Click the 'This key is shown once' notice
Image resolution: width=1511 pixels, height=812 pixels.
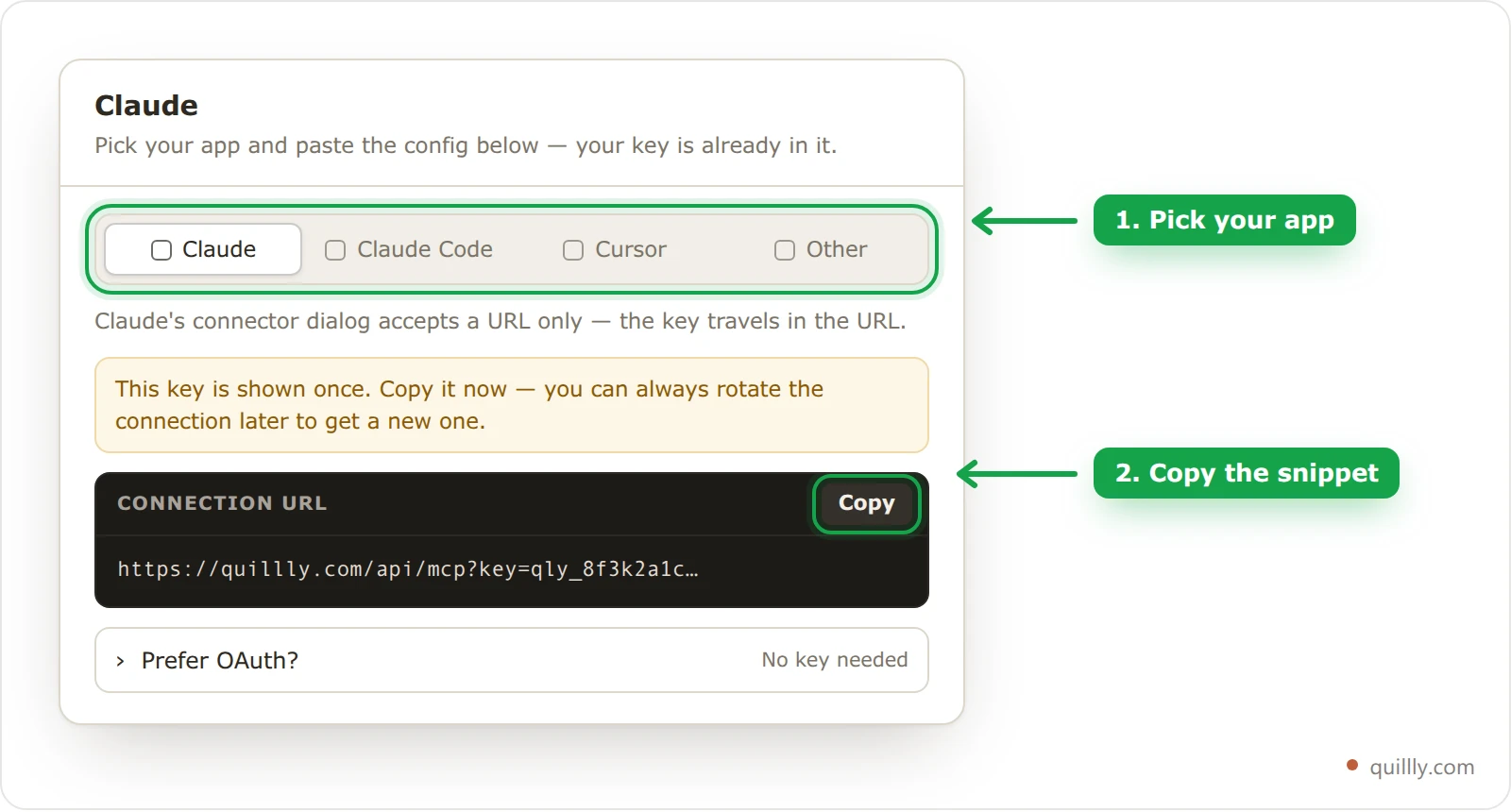tap(512, 405)
